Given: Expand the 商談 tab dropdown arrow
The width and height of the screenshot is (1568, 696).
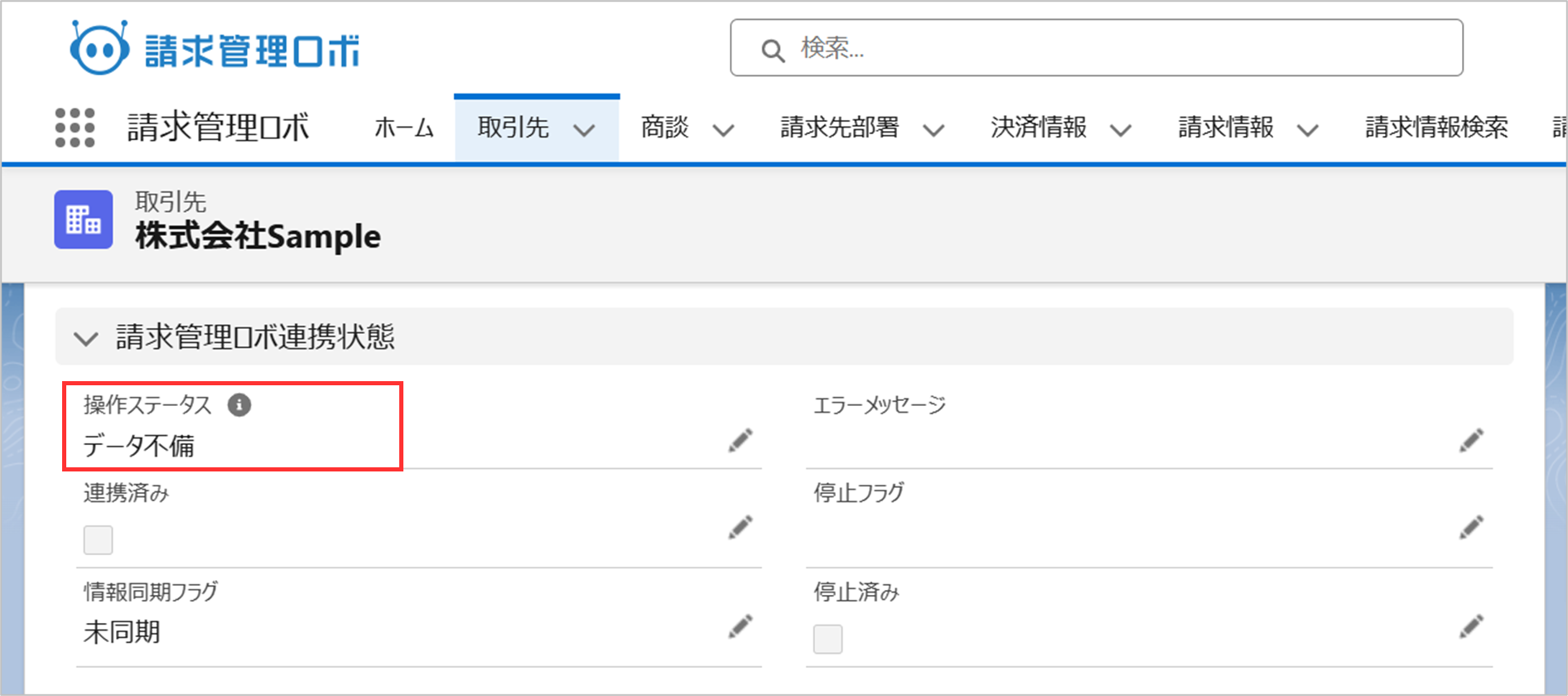Looking at the screenshot, I should 723,130.
